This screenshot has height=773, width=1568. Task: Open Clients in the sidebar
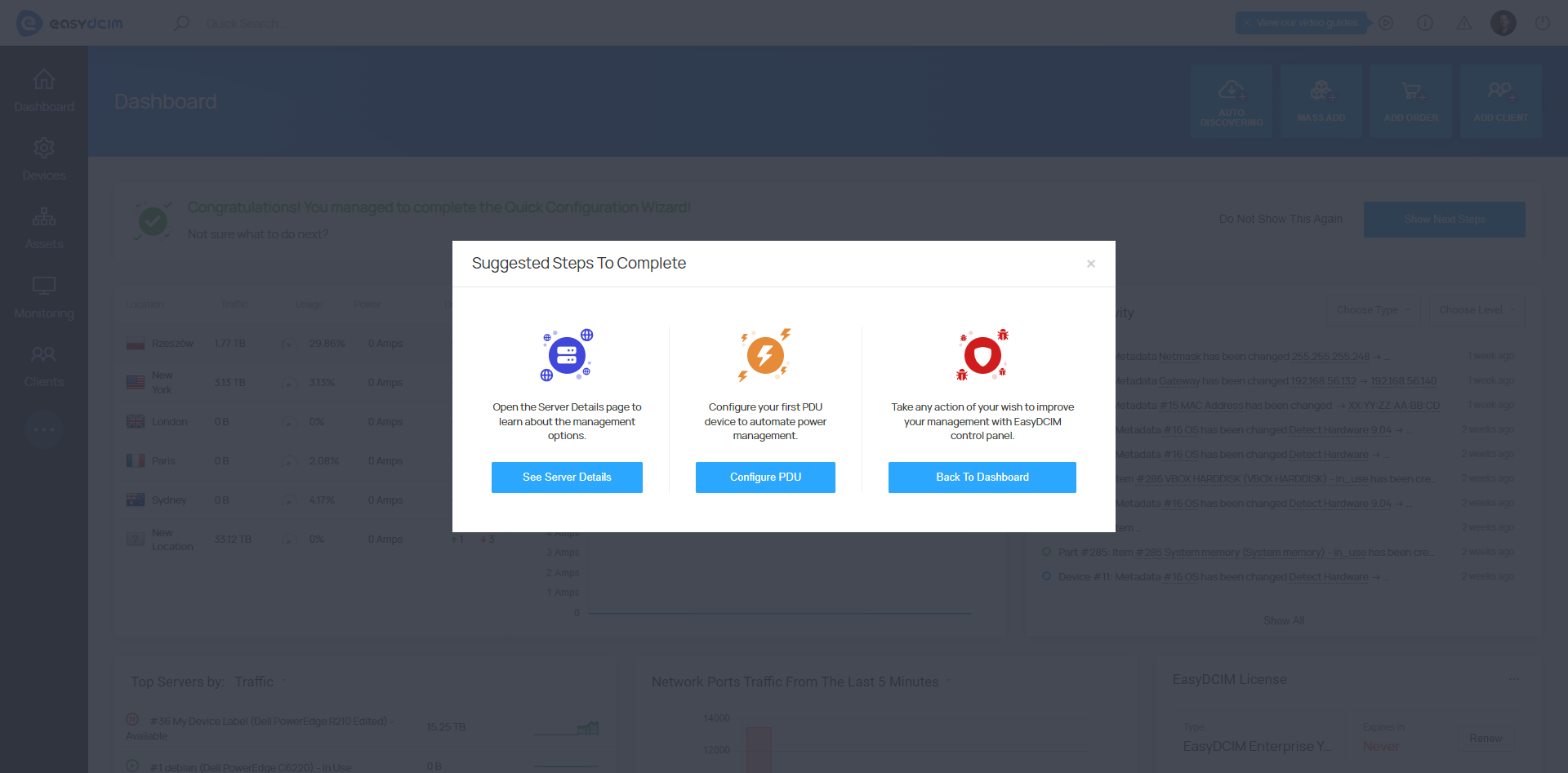coord(44,366)
